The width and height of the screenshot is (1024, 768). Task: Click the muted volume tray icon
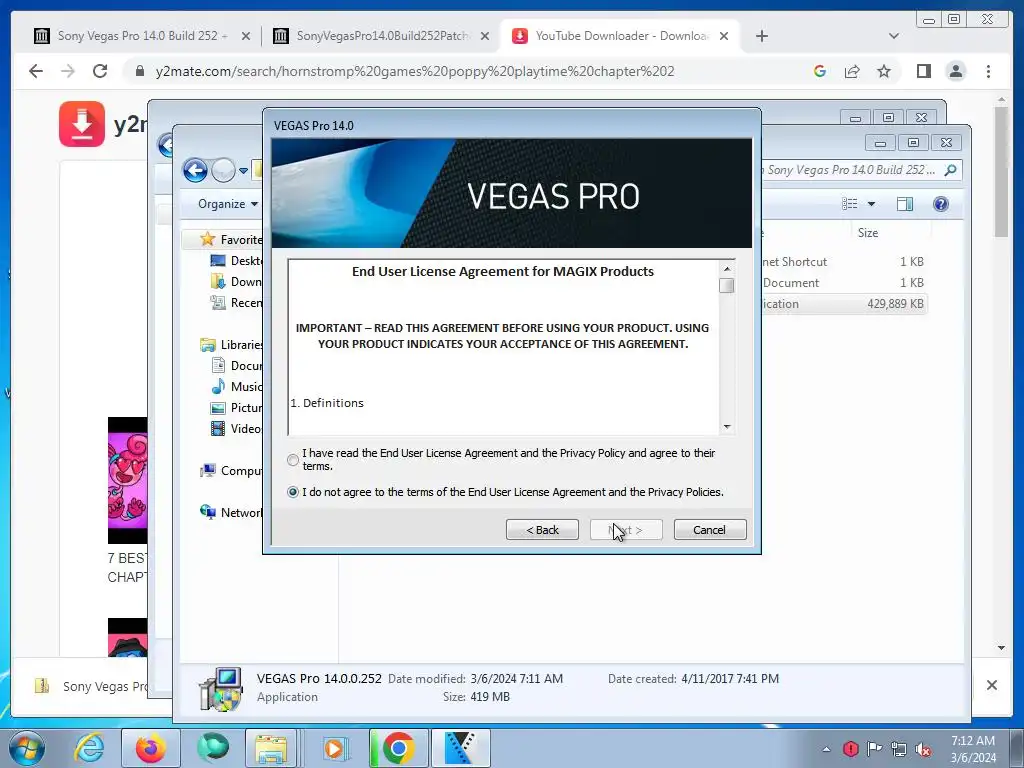point(923,749)
